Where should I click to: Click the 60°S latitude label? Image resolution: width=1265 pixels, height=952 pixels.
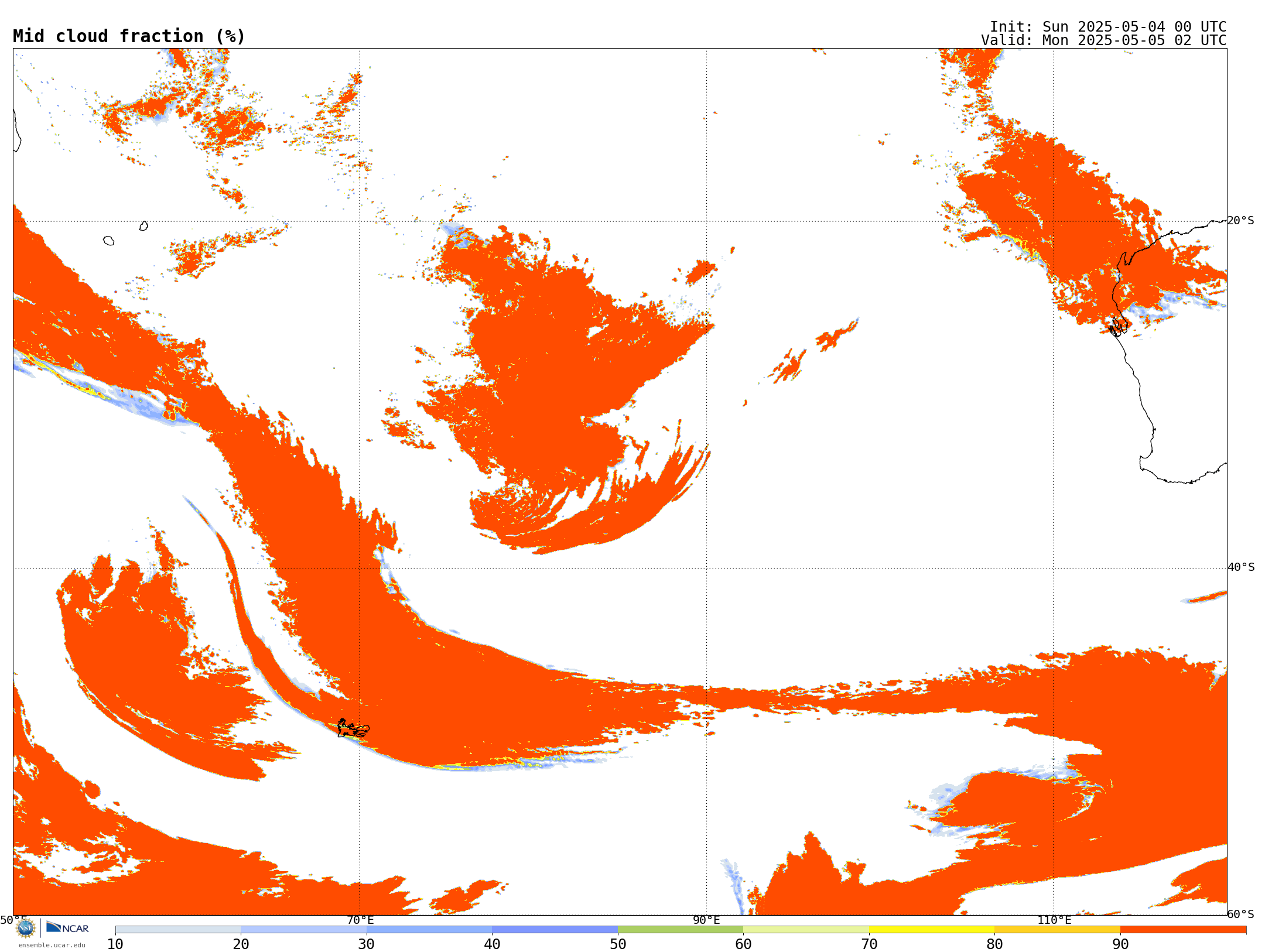(x=1241, y=914)
